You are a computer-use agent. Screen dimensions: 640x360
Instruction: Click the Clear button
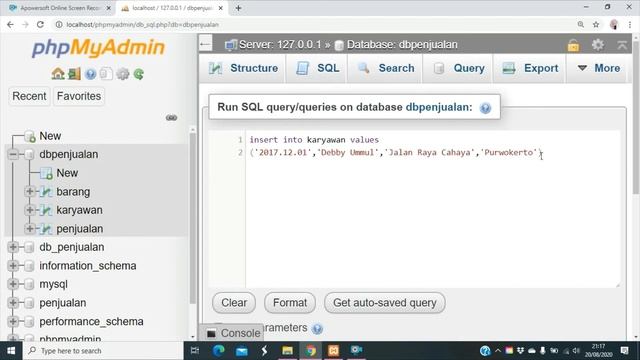[x=234, y=303]
